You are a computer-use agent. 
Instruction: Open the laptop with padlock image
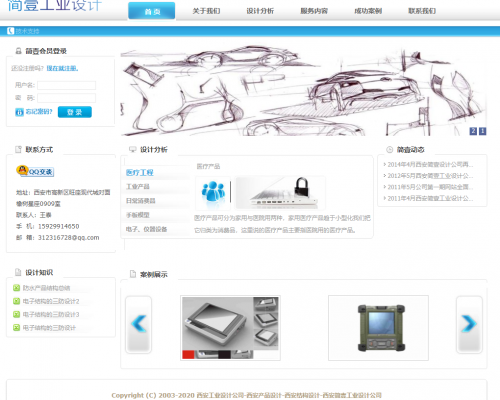(280, 192)
